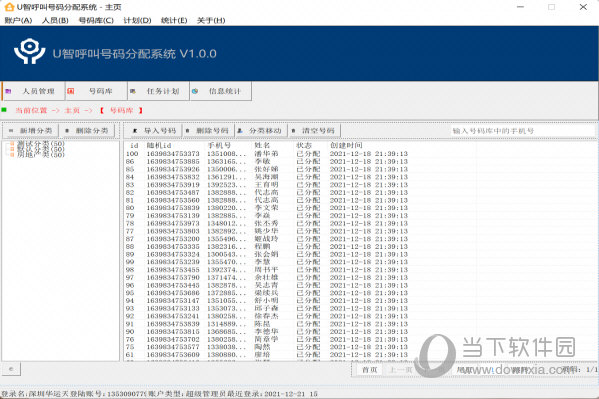Click the U智呼叫 logo in the banner
This screenshot has width=599, height=399.
(x=30, y=51)
